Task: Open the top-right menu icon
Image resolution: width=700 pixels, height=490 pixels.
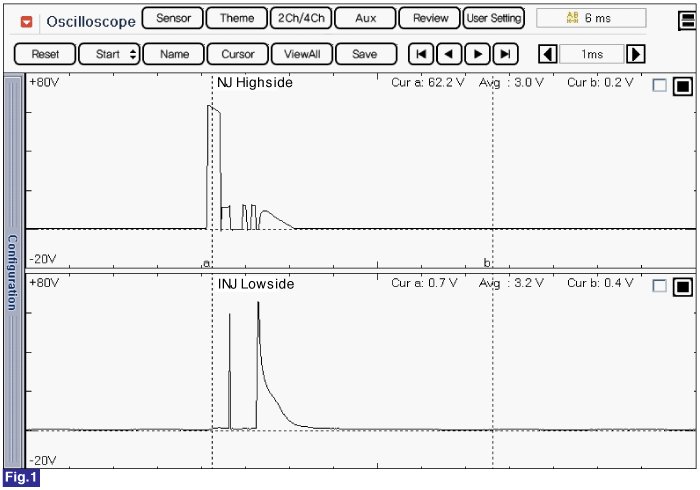Action: coord(686,19)
